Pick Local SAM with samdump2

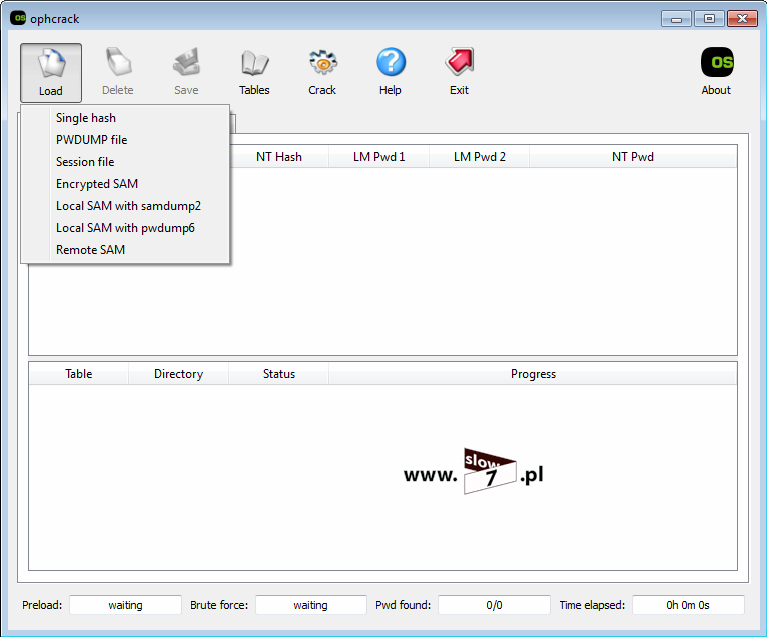125,206
